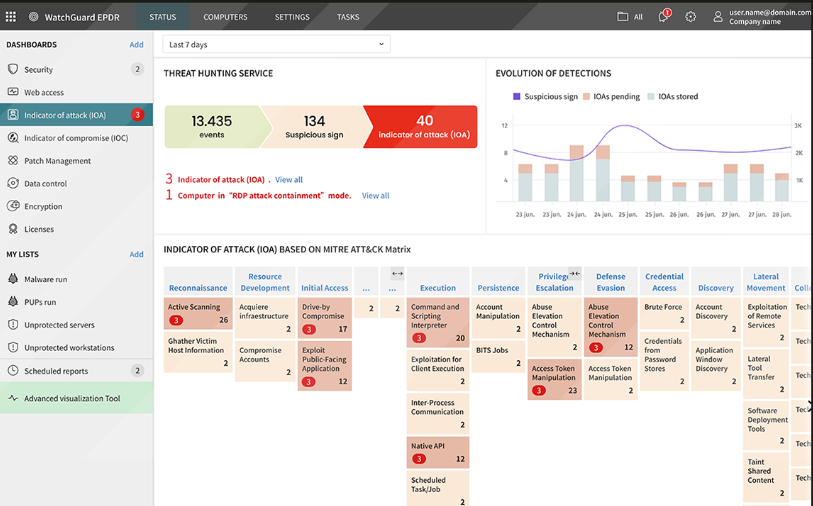The height and width of the screenshot is (506, 813).
Task: Click the Encryption icon
Action: coord(13,206)
